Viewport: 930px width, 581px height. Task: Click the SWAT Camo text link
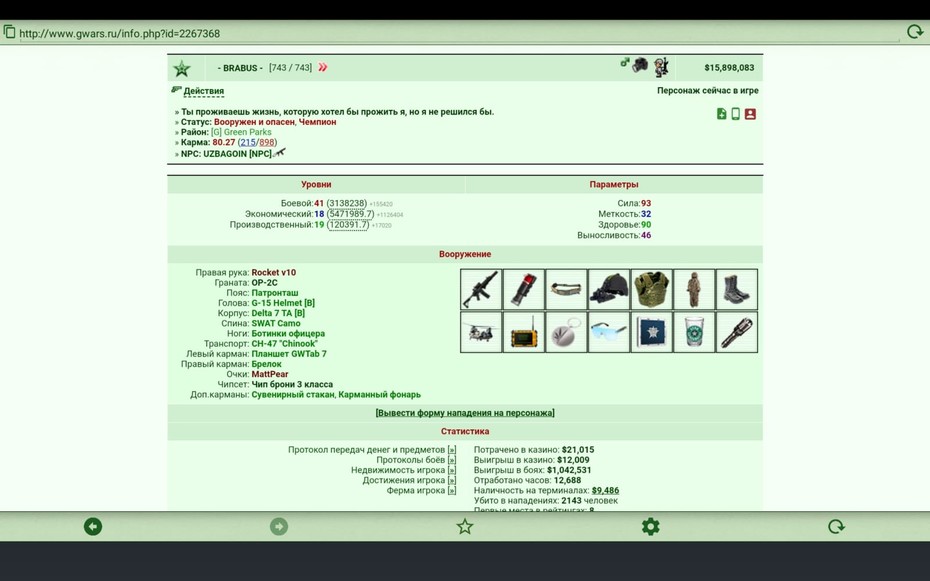276,323
